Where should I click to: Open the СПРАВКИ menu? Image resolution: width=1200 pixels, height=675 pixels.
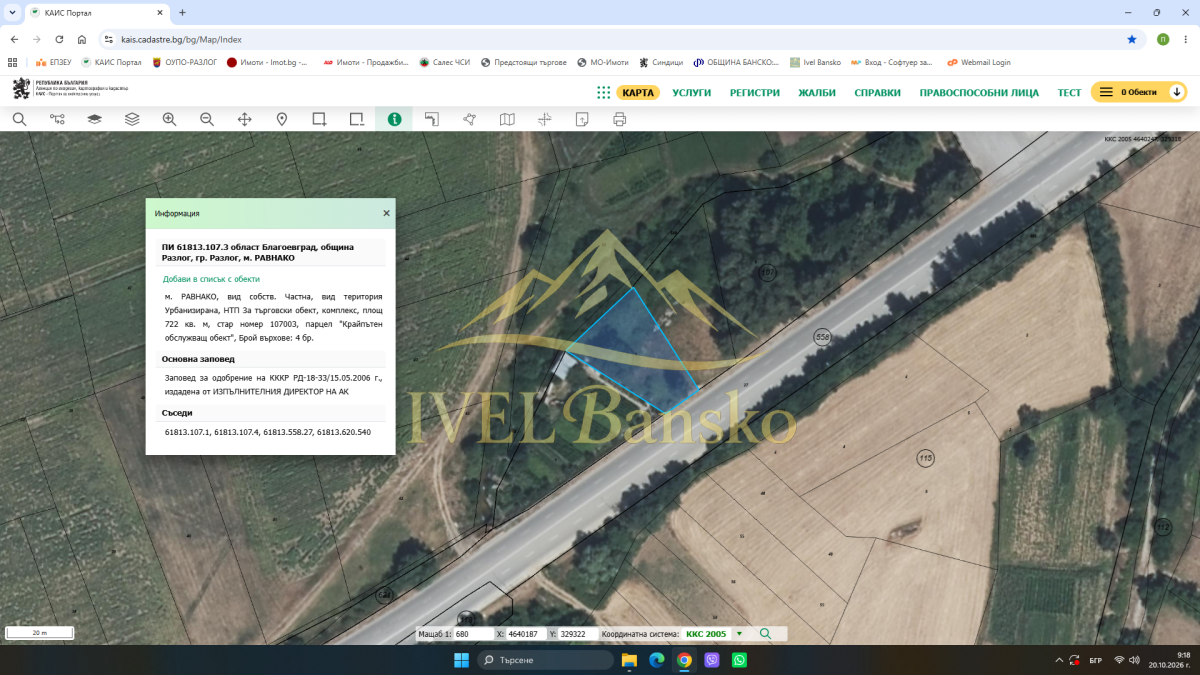pos(877,92)
